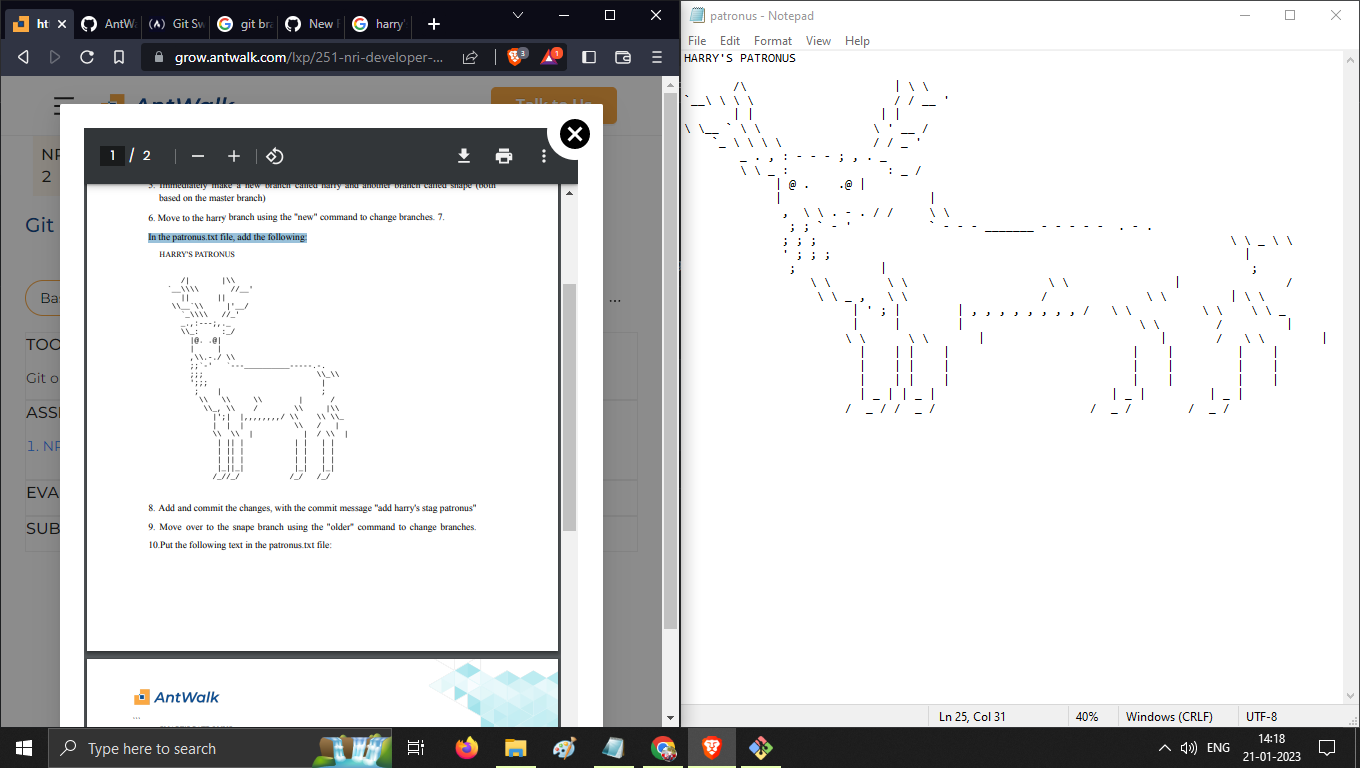Rotate the PDF page
The width and height of the screenshot is (1360, 768).
[274, 156]
